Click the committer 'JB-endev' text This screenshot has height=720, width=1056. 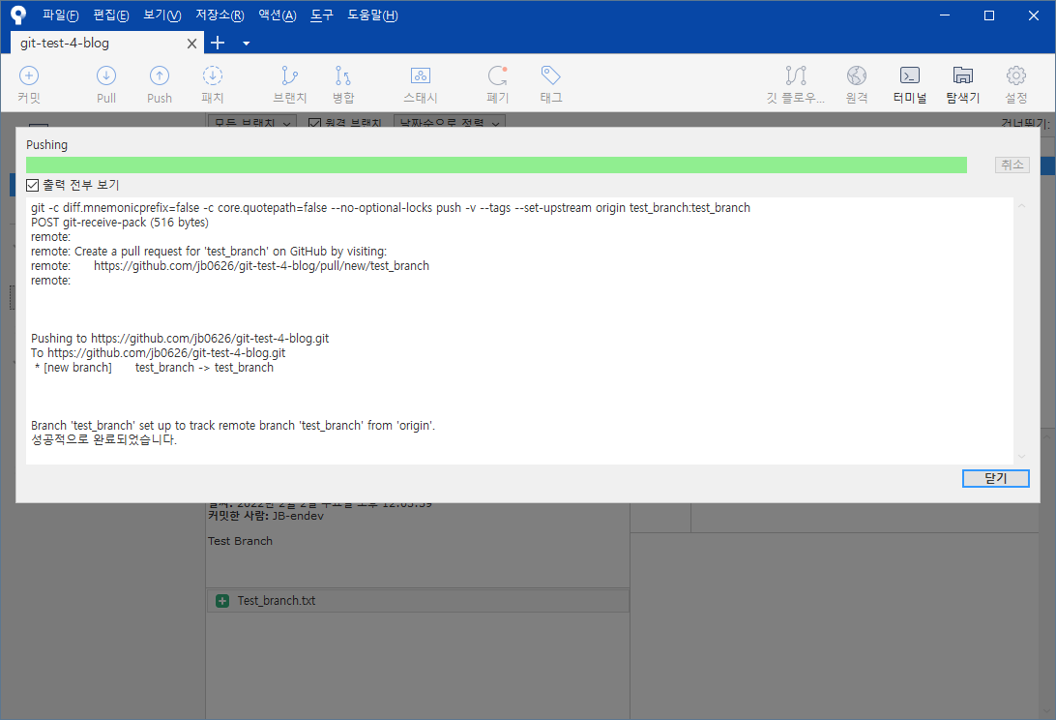click(x=298, y=516)
